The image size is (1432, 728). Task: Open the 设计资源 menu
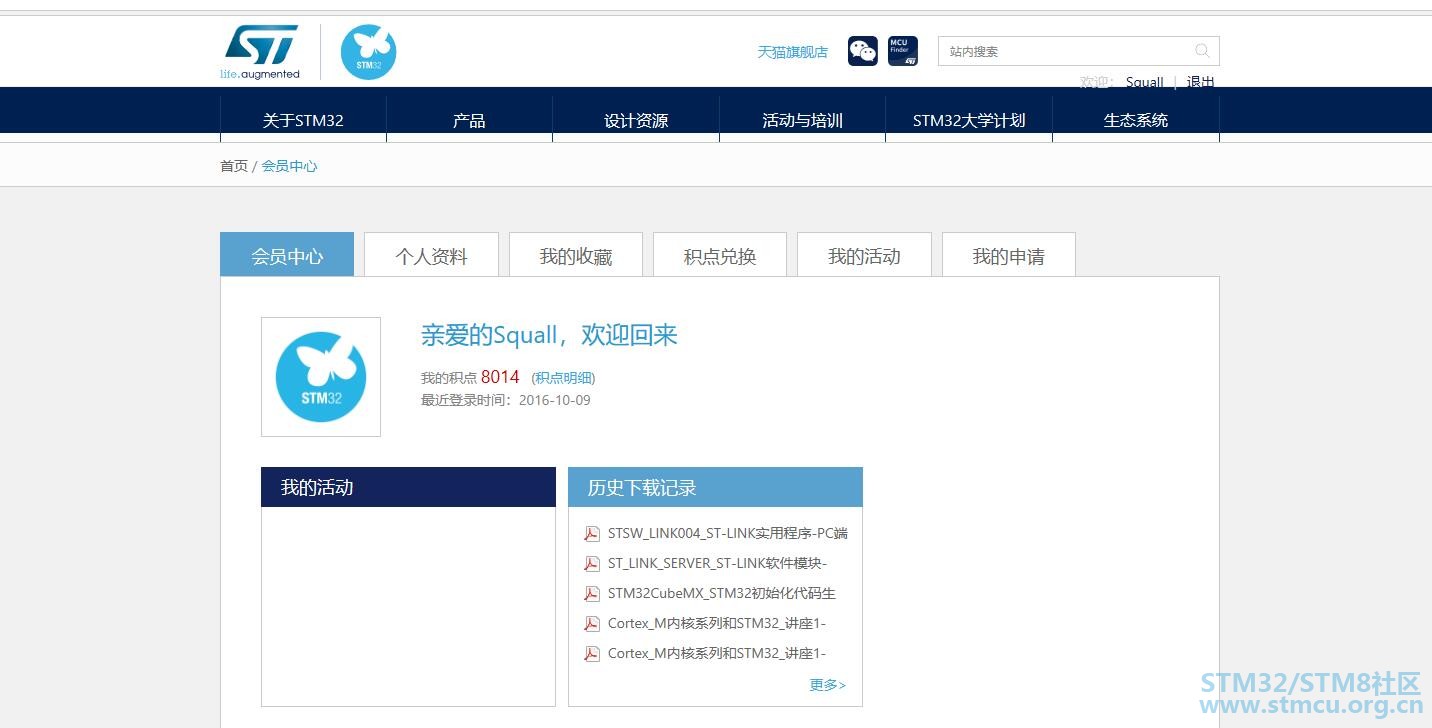636,120
